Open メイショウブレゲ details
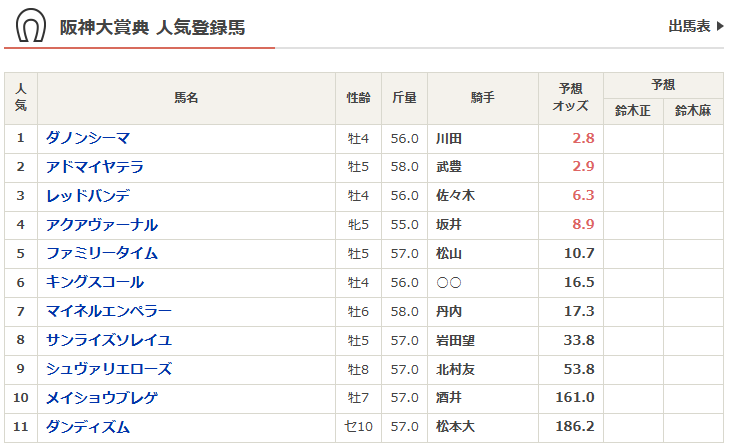Image resolution: width=729 pixels, height=446 pixels. 102,399
